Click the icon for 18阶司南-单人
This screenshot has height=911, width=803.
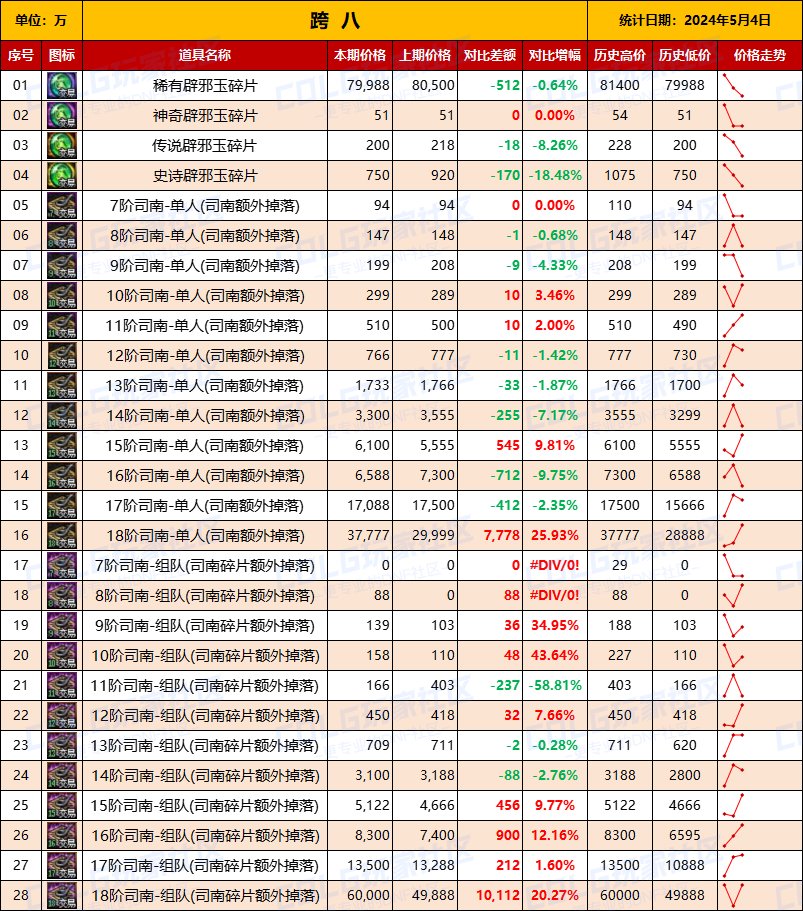pos(62,536)
